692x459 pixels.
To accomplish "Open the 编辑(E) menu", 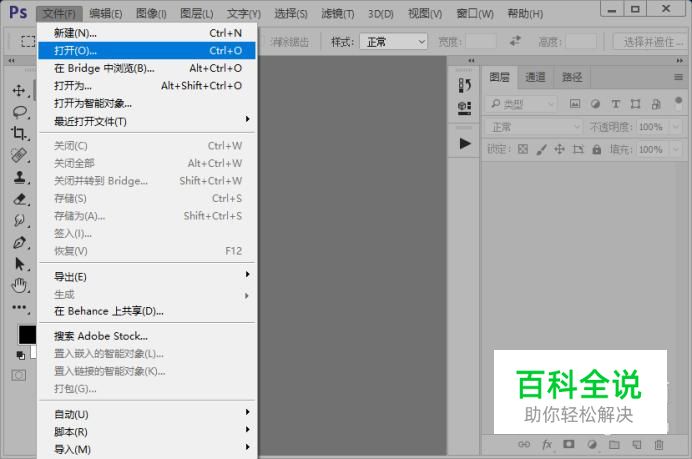I will [x=105, y=14].
